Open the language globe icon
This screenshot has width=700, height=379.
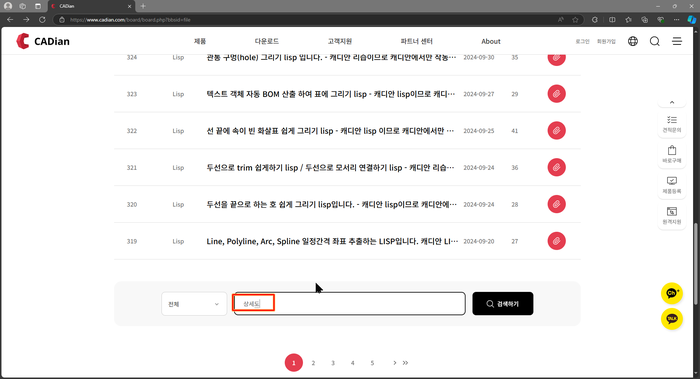pyautogui.click(x=633, y=41)
